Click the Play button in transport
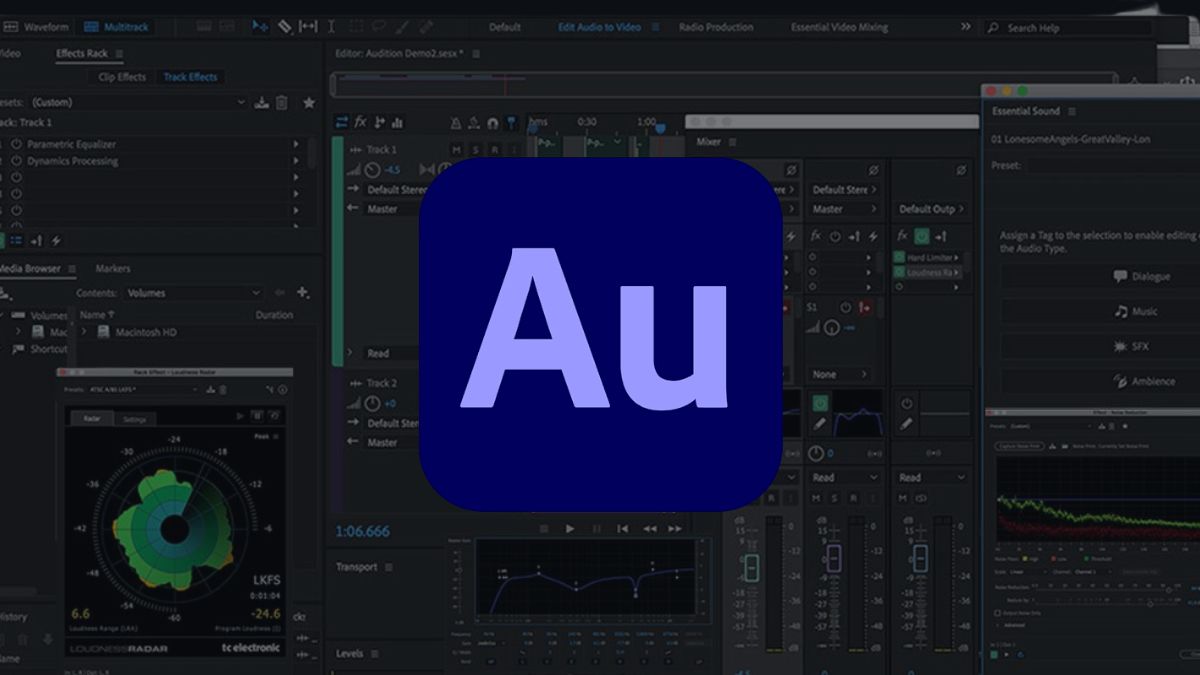Viewport: 1200px width, 675px height. [570, 528]
